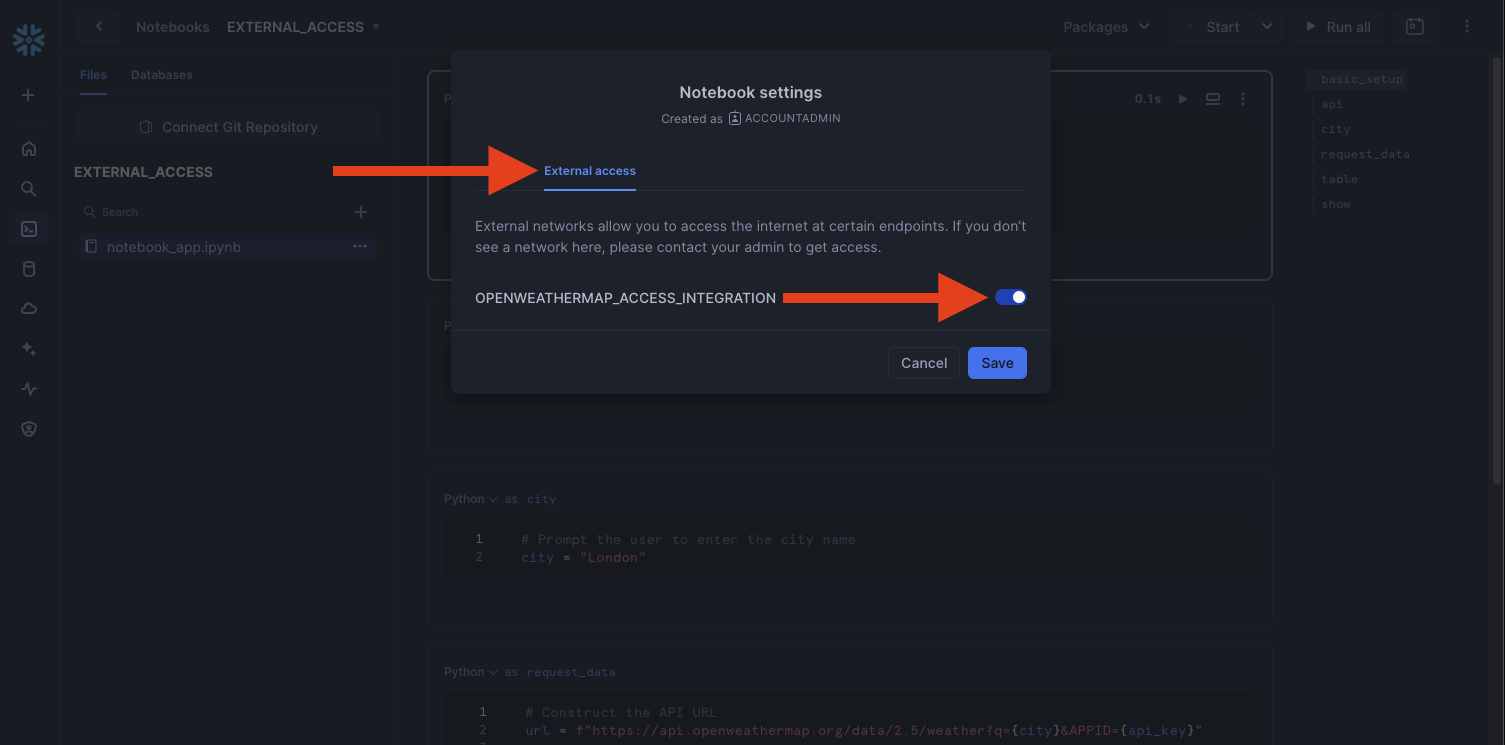Open the AI sparkle sidebar icon
This screenshot has width=1505, height=745.
coord(29,349)
